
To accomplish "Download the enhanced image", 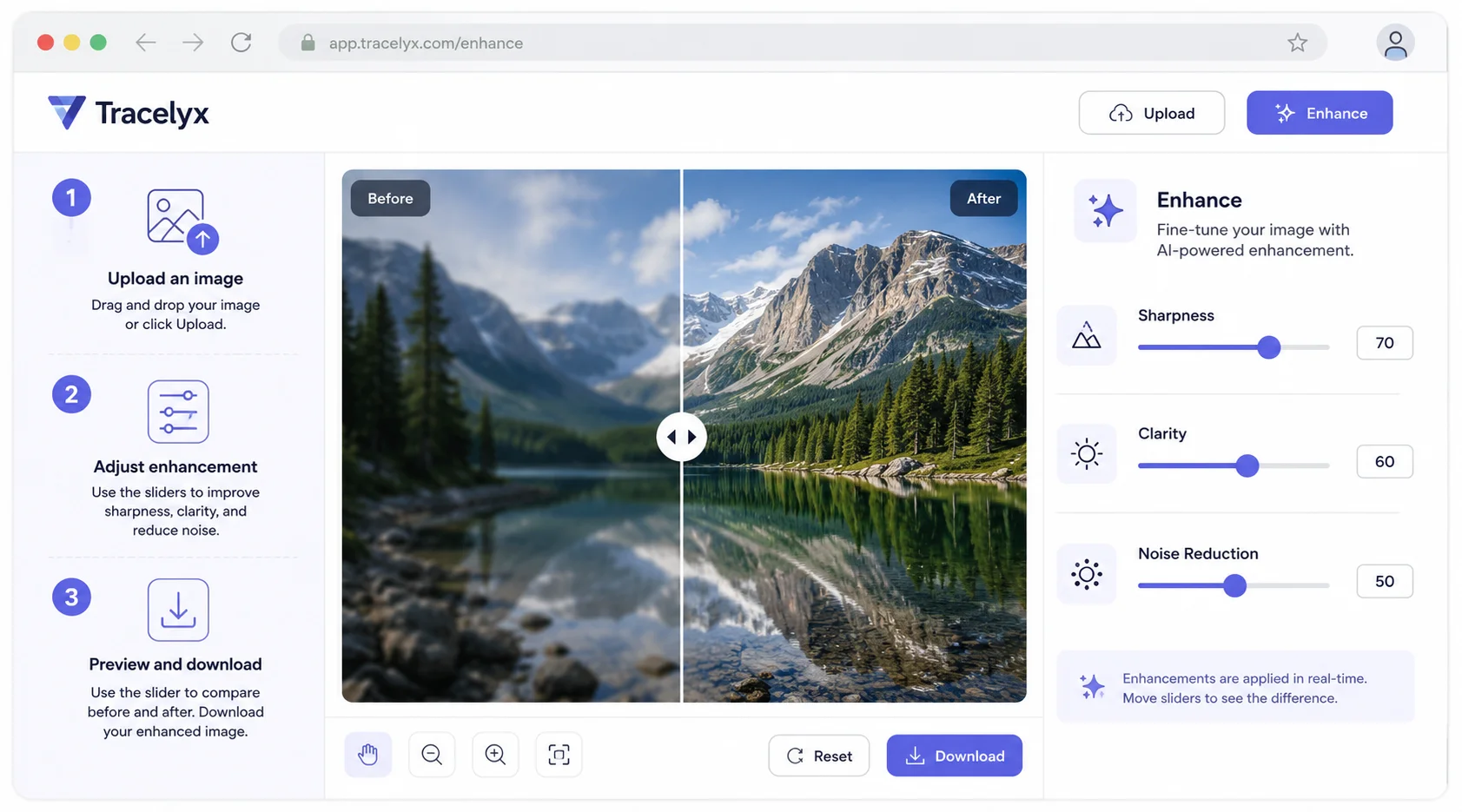I will (x=955, y=756).
